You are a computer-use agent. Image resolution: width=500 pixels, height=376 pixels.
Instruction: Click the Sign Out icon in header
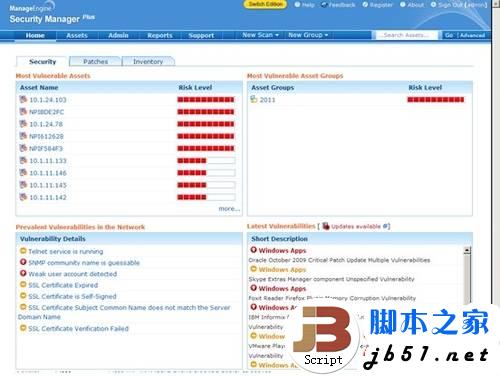(433, 5)
